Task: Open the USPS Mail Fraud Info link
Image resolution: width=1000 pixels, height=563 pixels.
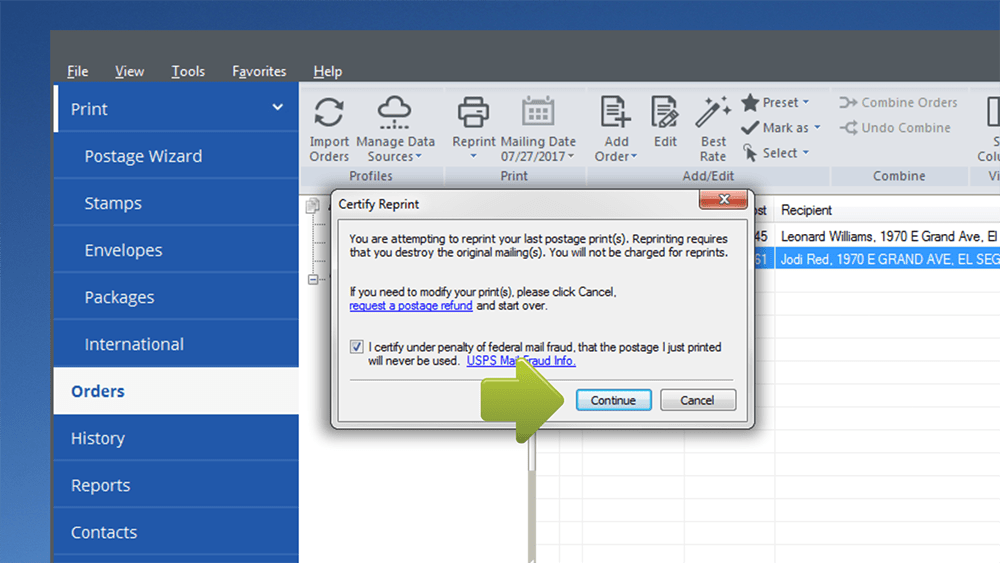Action: tap(520, 361)
